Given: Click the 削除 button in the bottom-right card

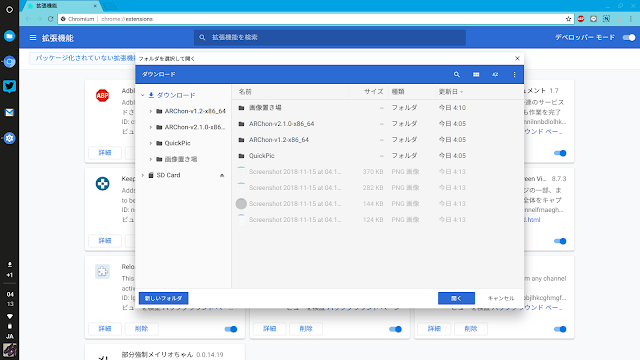Looking at the screenshot, I should click(471, 329).
